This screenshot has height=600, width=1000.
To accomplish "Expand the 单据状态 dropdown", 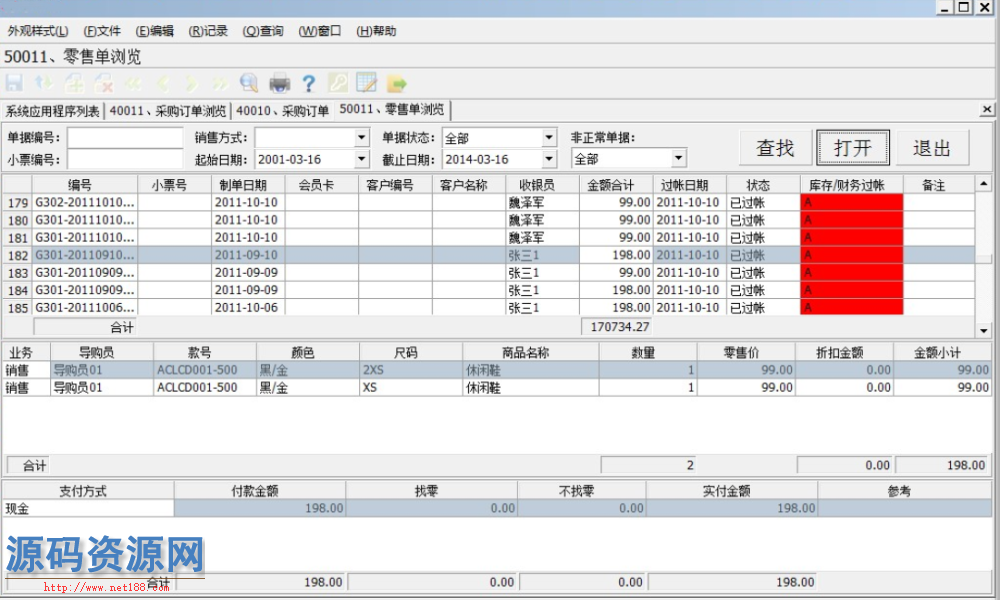I will click(549, 138).
